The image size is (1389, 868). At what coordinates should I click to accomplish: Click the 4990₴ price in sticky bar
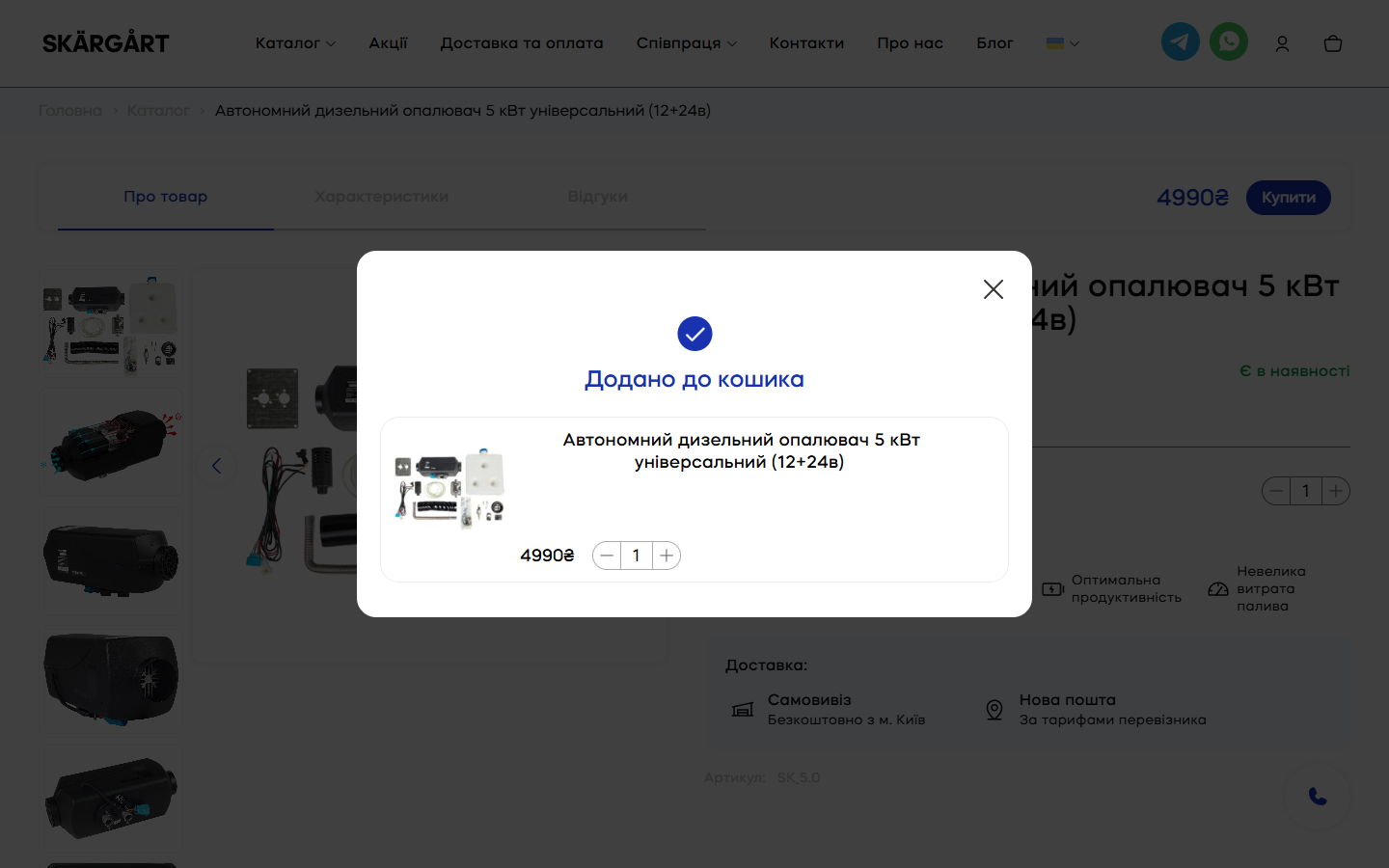(1192, 198)
